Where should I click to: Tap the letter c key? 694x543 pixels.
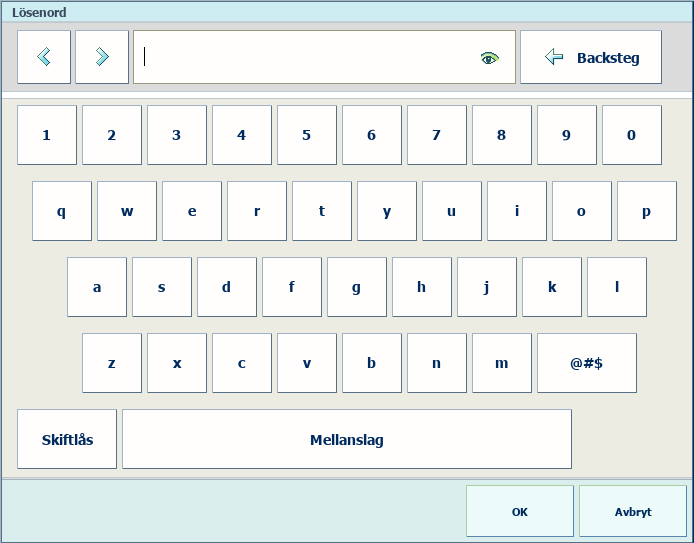242,363
